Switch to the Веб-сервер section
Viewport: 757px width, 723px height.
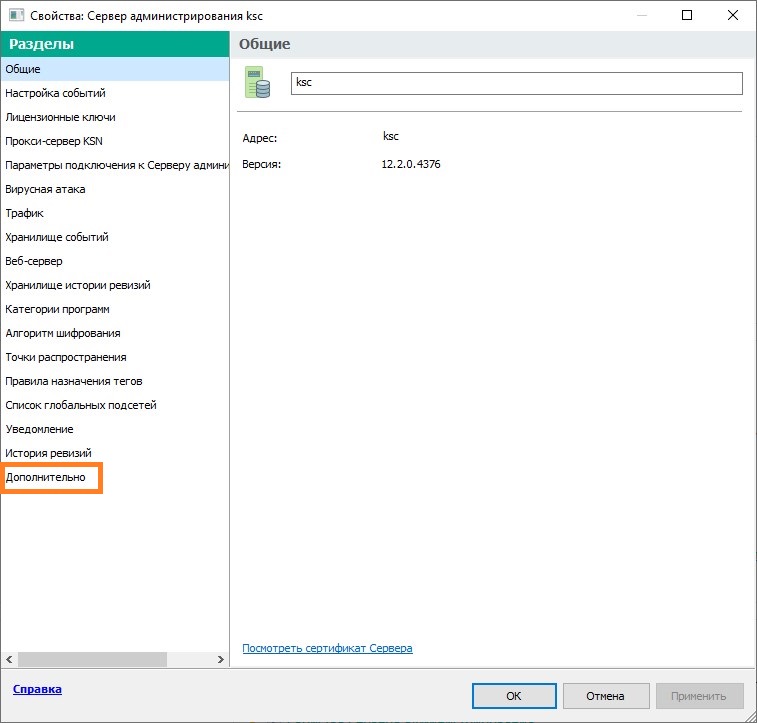coord(34,261)
